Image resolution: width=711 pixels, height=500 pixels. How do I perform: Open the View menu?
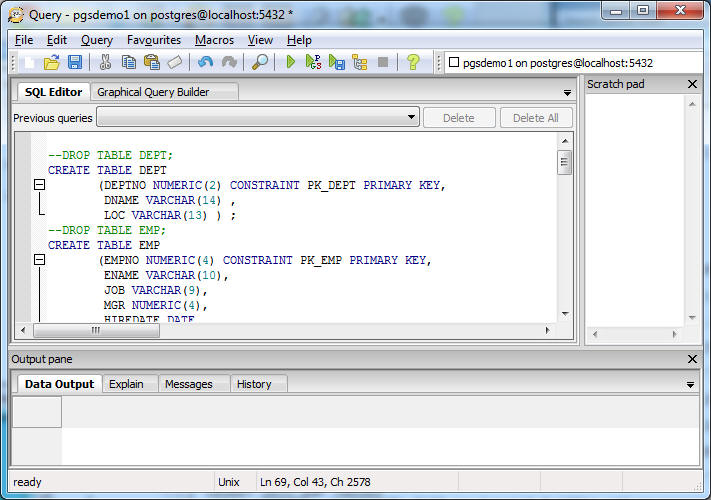point(260,40)
